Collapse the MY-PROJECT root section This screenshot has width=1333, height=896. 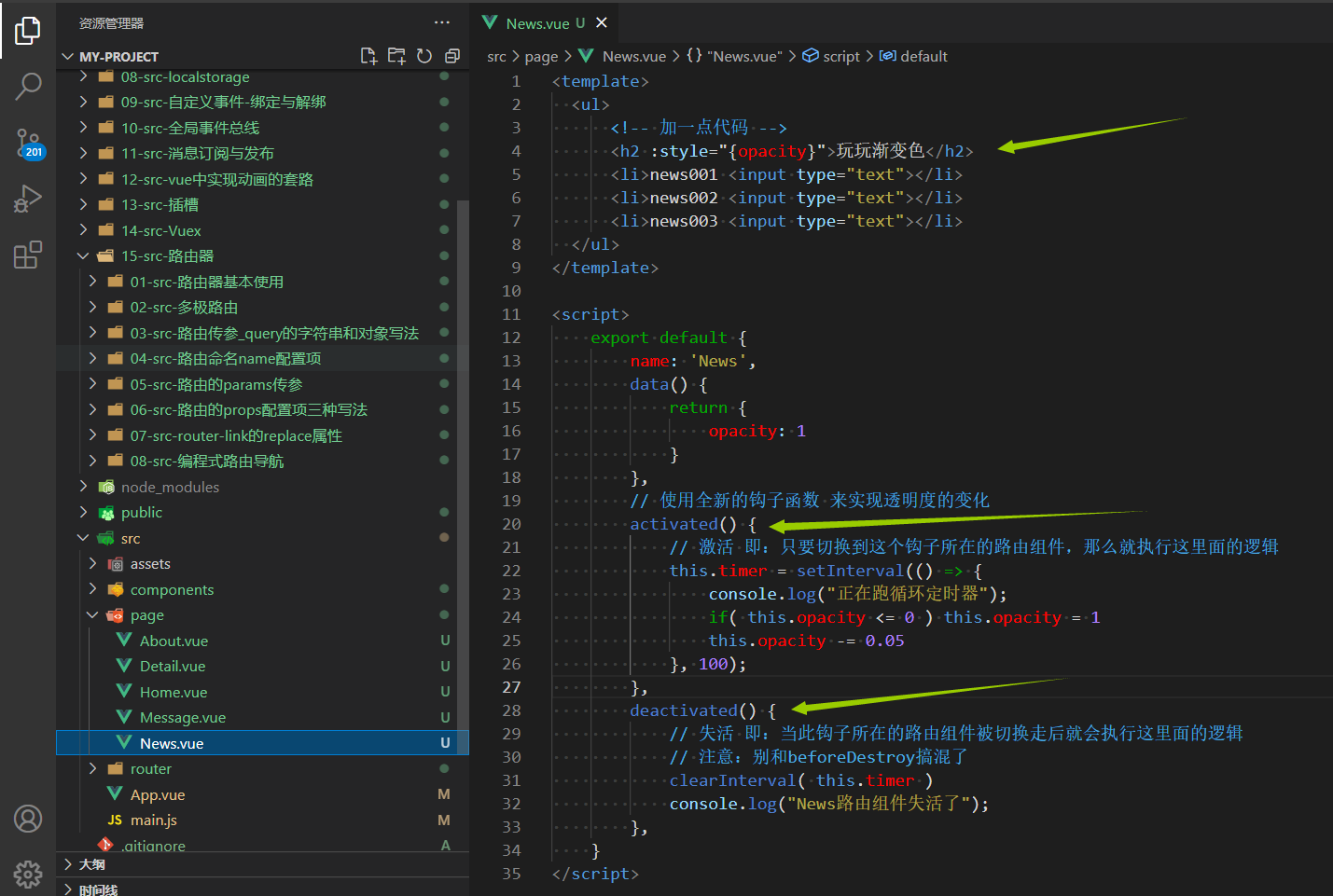click(67, 56)
